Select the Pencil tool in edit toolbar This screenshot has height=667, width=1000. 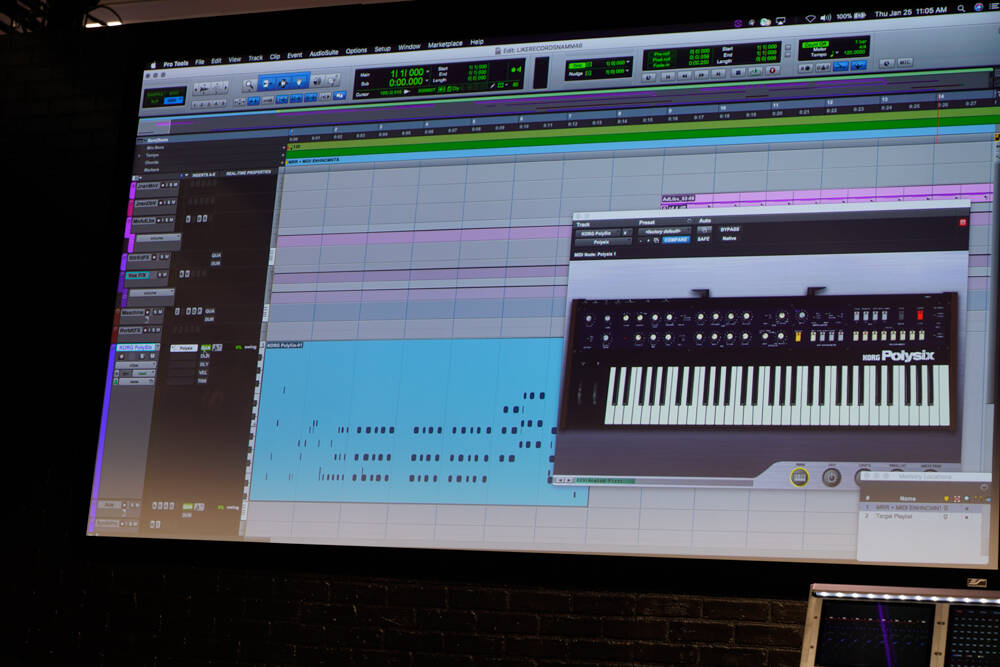point(332,80)
